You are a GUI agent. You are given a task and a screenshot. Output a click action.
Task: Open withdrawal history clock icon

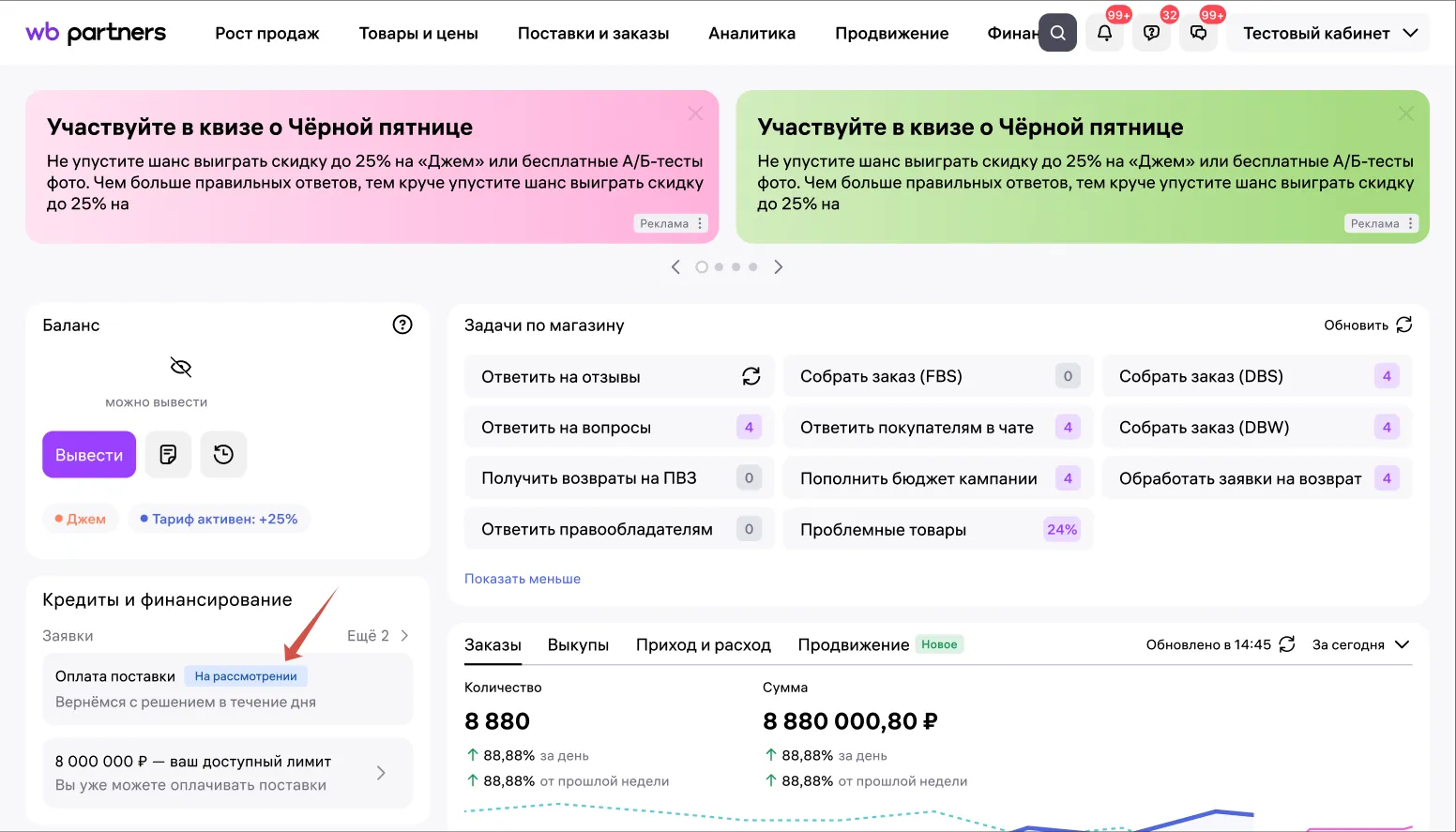click(x=223, y=455)
